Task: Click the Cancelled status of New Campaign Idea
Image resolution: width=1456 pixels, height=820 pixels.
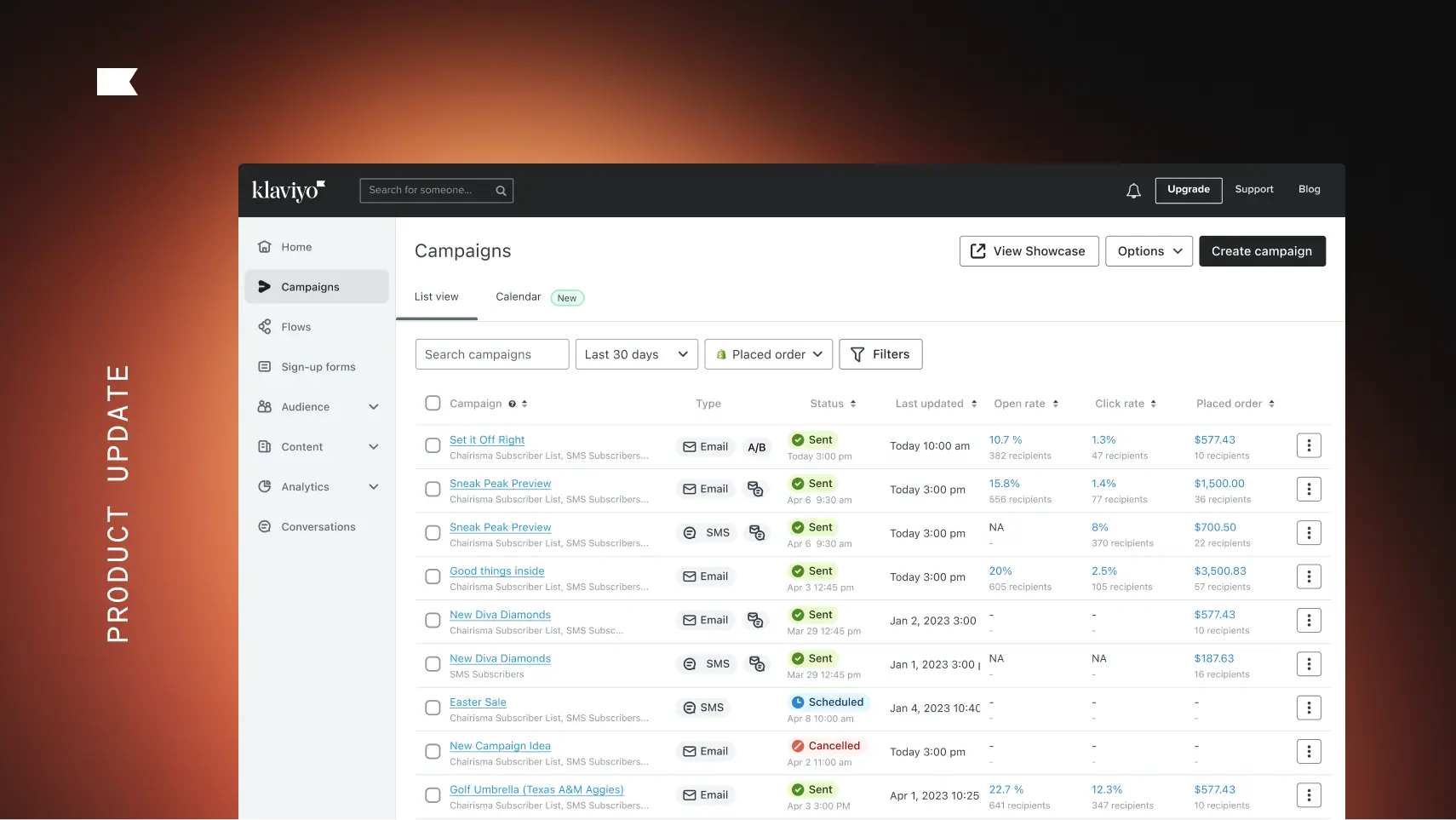Action: [826, 746]
